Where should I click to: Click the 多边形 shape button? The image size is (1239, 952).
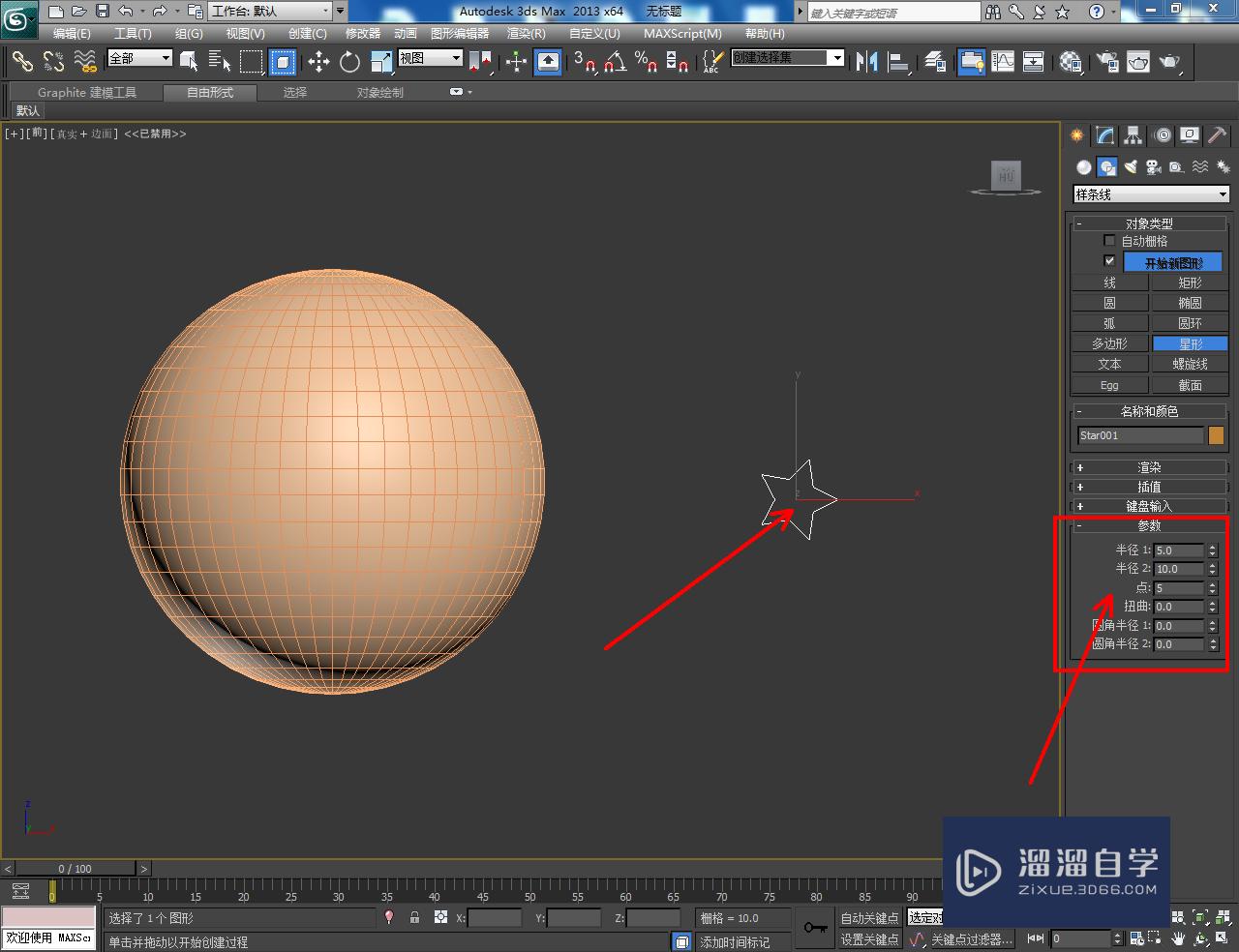pyautogui.click(x=1109, y=343)
